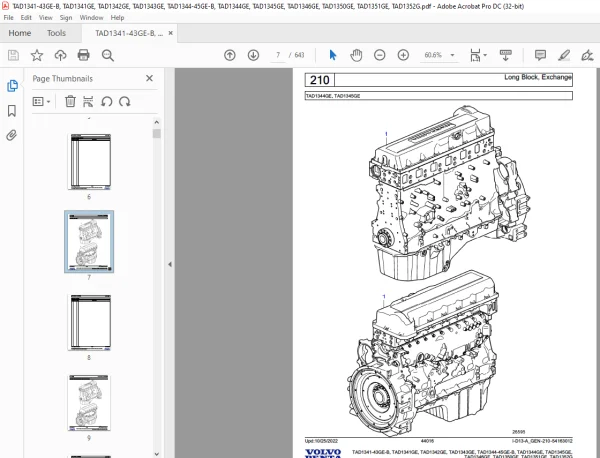Select the TAD1341-43GE-B document tab
The image size is (600, 458).
click(129, 33)
